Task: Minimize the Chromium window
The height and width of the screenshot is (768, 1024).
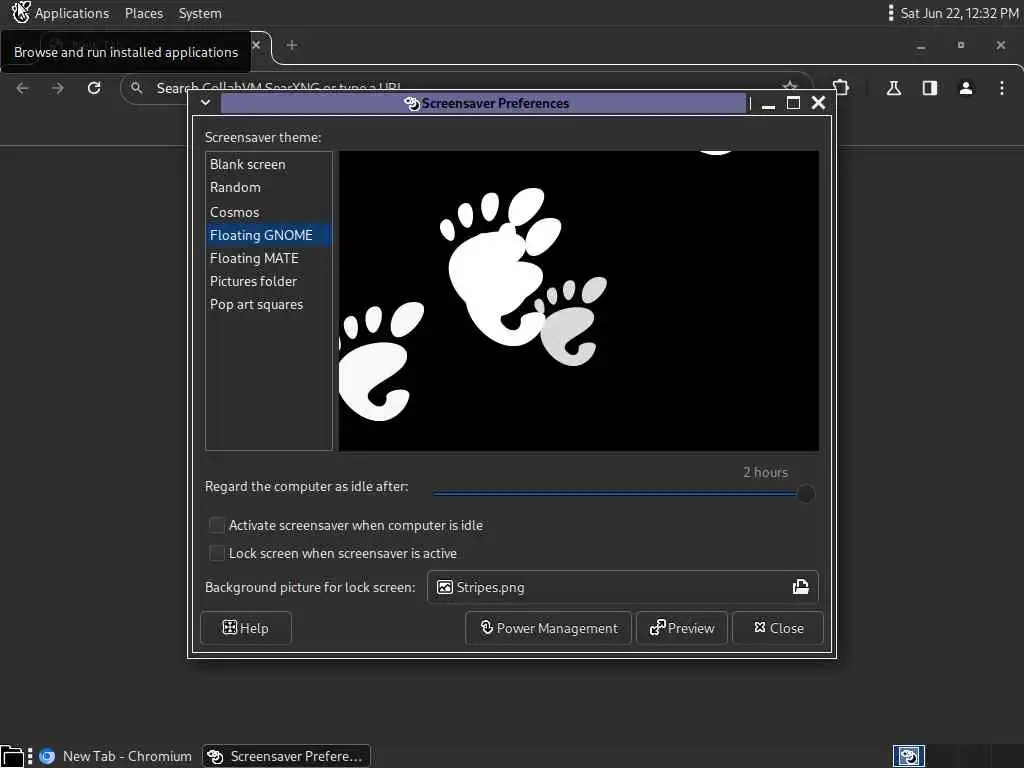Action: click(921, 46)
